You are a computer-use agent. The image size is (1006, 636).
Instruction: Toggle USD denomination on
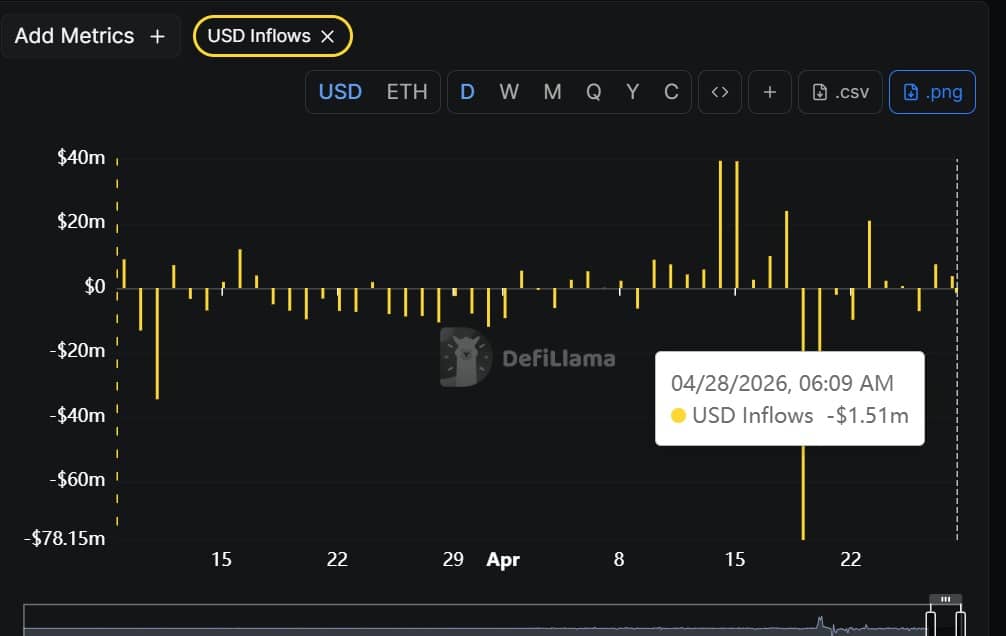pos(339,91)
